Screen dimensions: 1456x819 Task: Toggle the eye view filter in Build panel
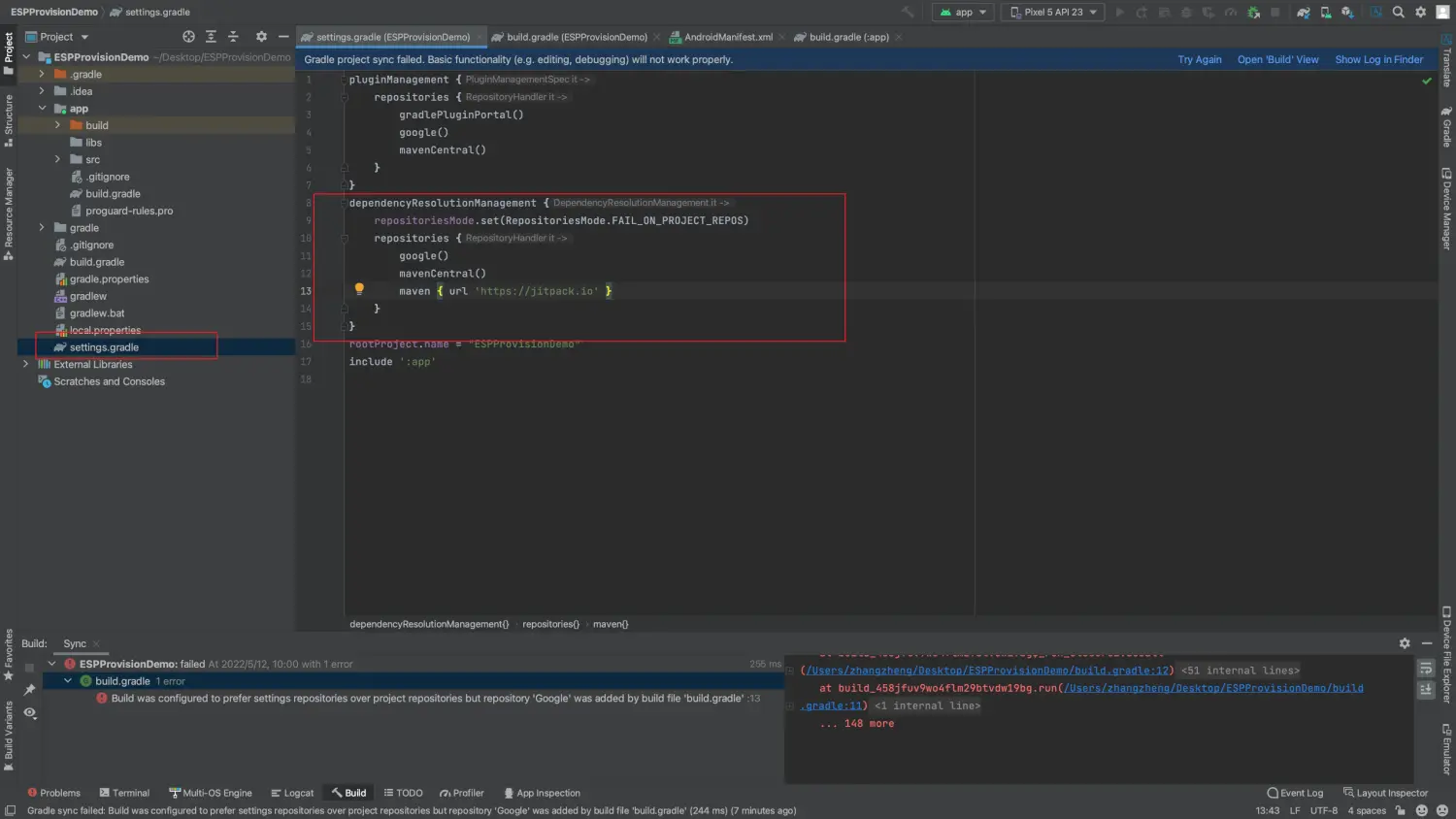pos(30,713)
